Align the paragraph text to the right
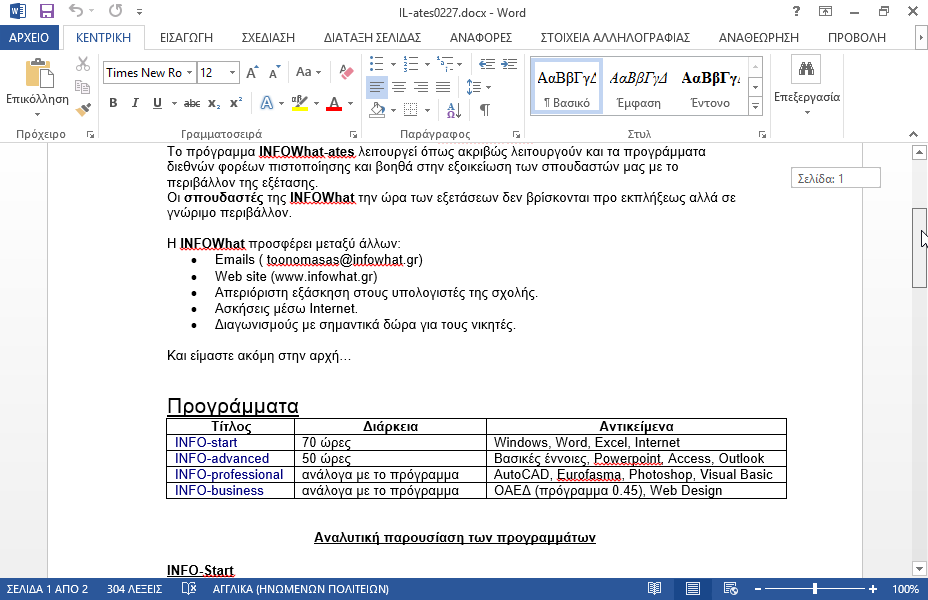 tap(421, 88)
